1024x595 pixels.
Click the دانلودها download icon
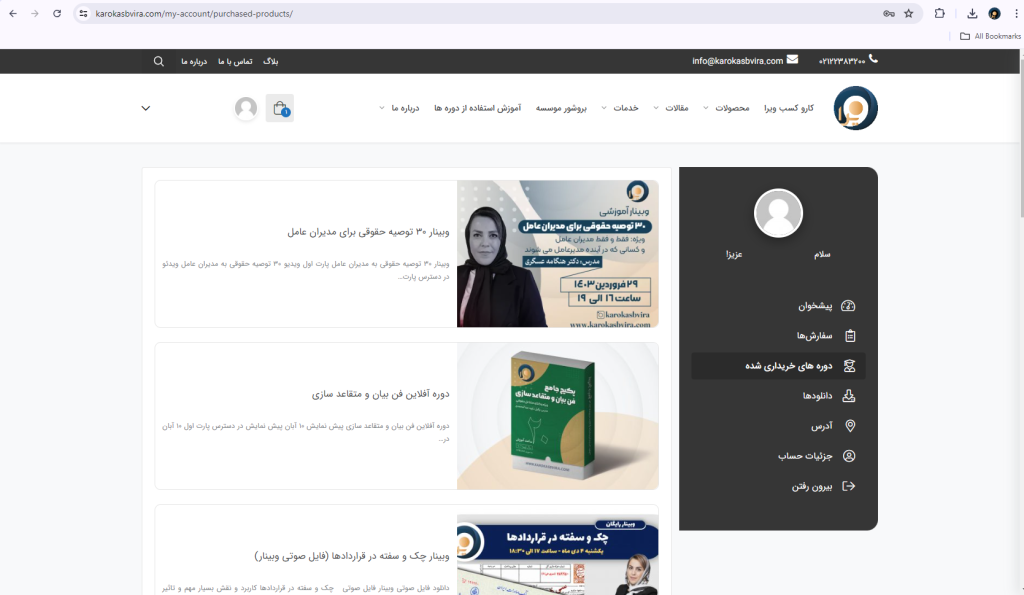tap(848, 396)
